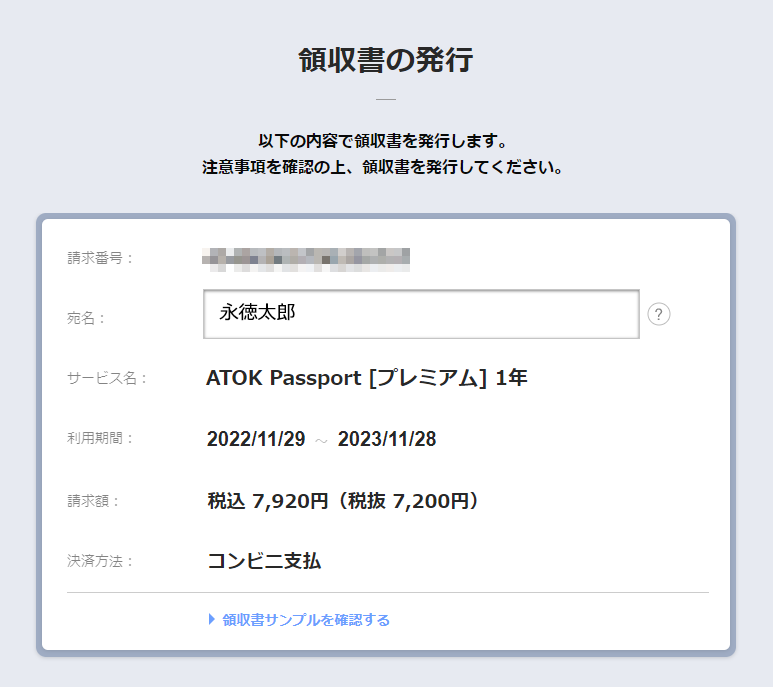This screenshot has width=773, height=687.
Task: Click the 請求番号 label
Action: click(100, 258)
